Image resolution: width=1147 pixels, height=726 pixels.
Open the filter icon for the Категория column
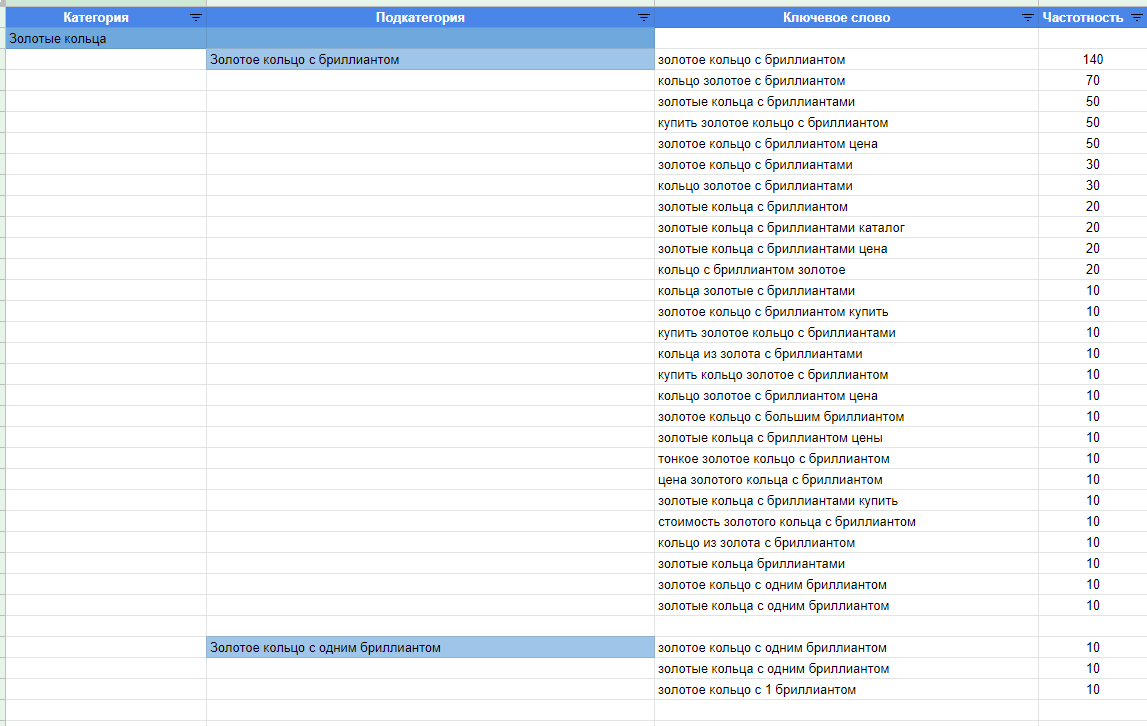coord(196,18)
